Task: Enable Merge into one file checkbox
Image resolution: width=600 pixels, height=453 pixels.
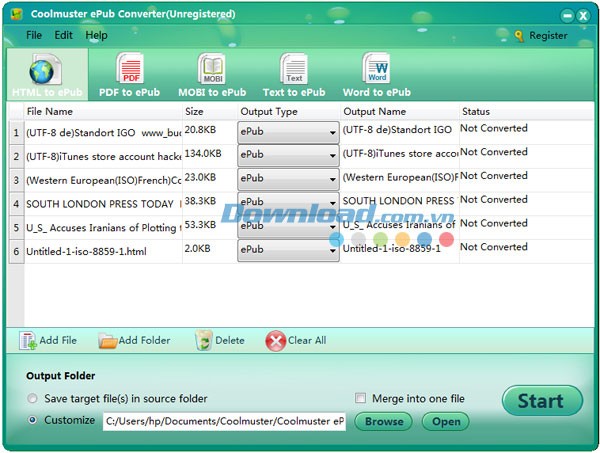Action: [x=360, y=398]
